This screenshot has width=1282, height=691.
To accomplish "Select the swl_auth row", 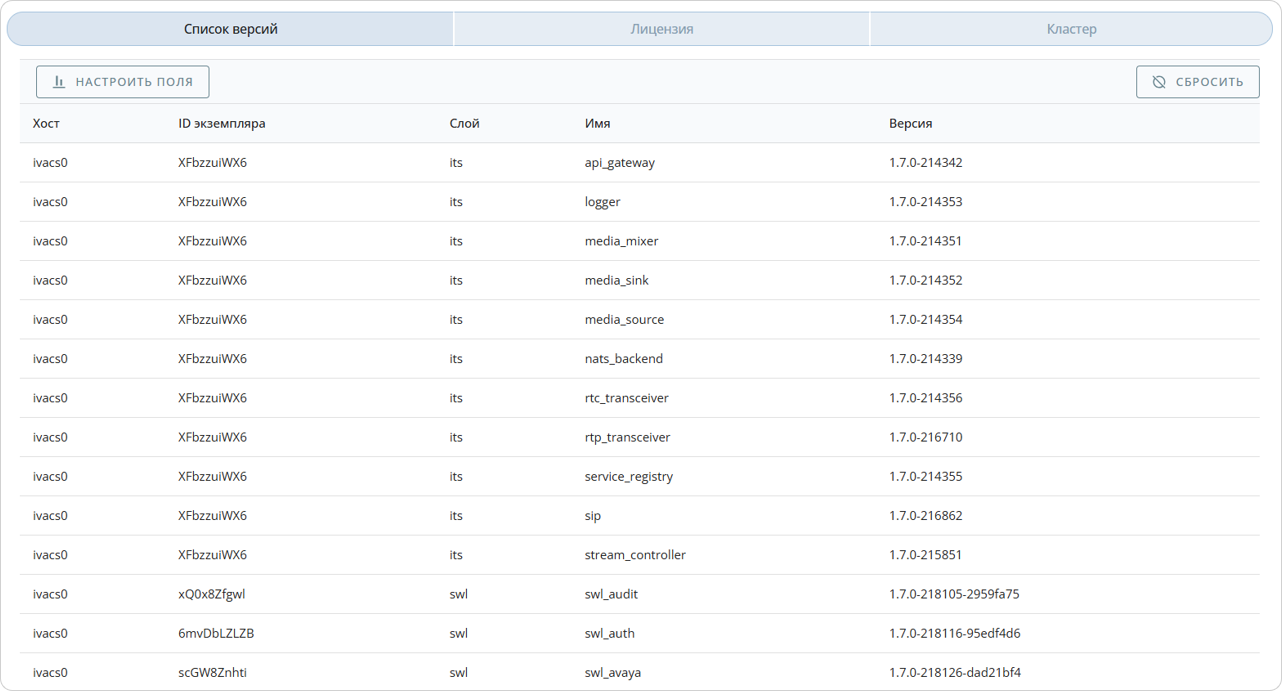I will point(609,633).
